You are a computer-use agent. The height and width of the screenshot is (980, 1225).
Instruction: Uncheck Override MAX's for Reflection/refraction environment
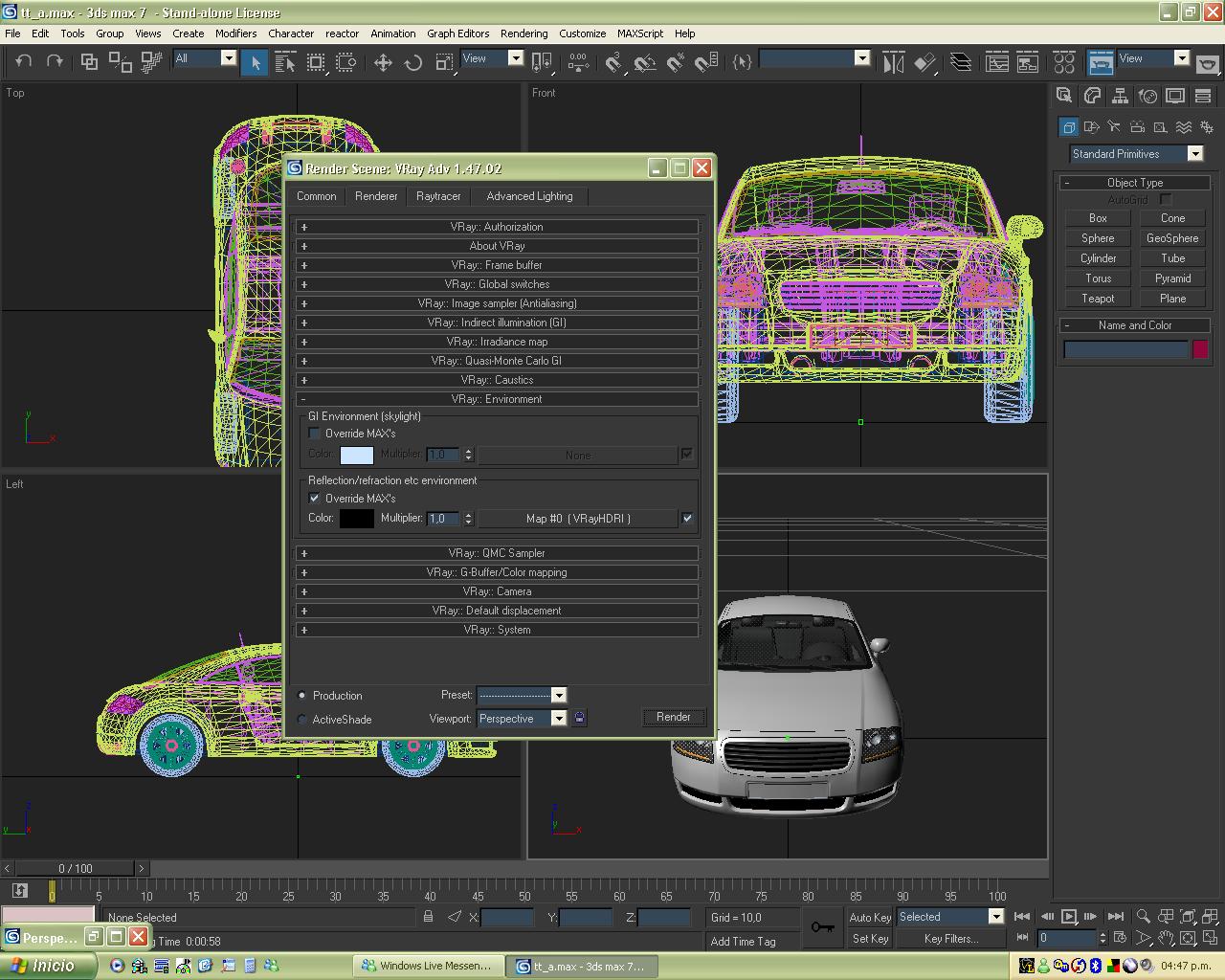pos(314,499)
